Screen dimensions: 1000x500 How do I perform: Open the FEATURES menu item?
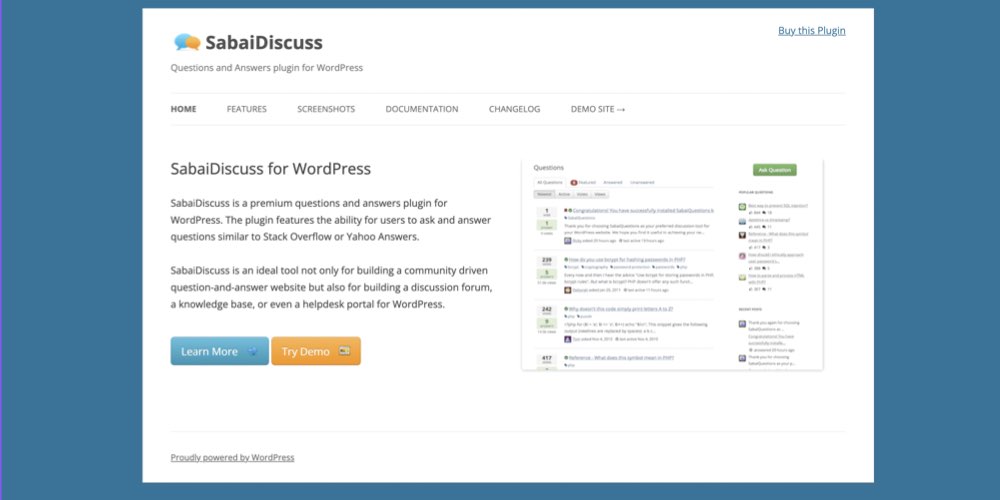click(247, 109)
